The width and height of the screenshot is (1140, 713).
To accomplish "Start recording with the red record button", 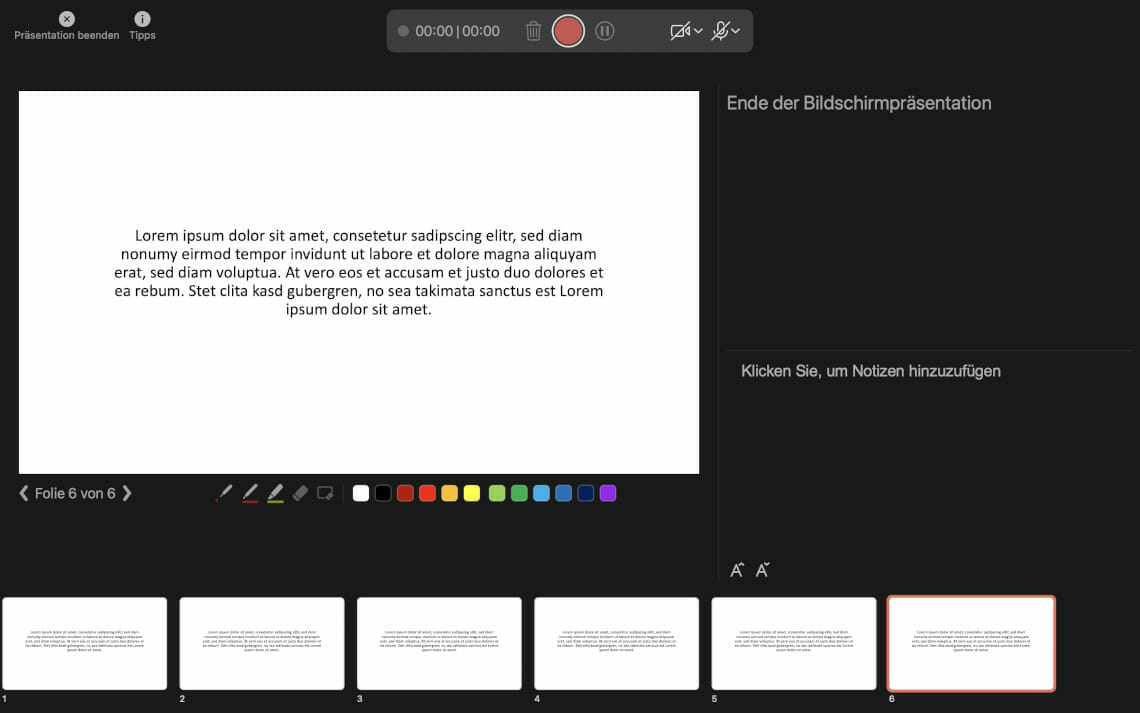I will click(x=568, y=30).
